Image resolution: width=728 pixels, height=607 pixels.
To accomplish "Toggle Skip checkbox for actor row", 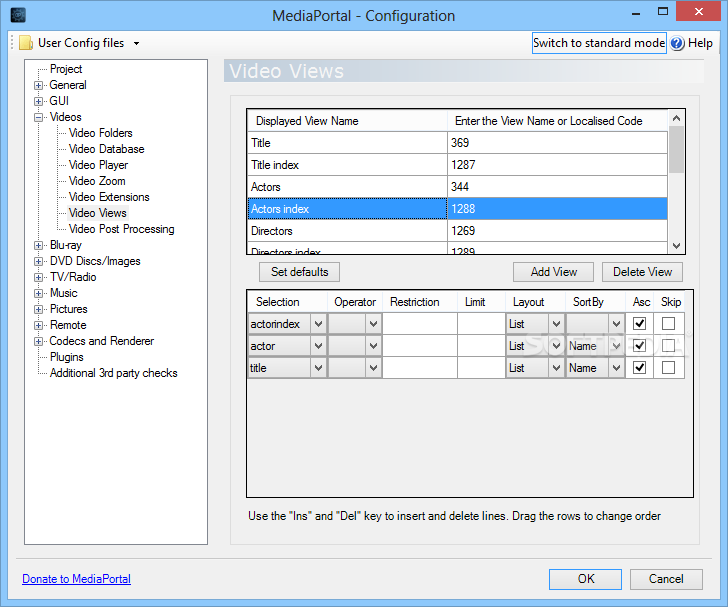I will tap(668, 346).
